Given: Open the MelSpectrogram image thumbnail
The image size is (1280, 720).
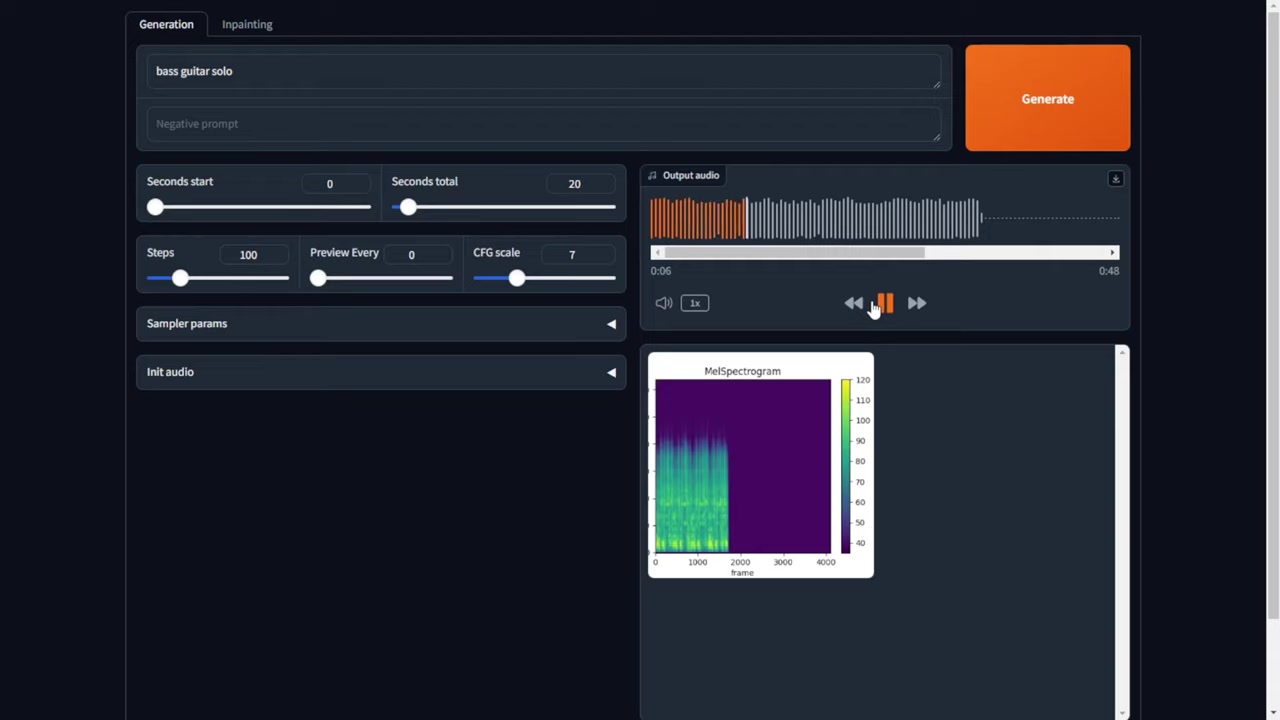Looking at the screenshot, I should 760,465.
